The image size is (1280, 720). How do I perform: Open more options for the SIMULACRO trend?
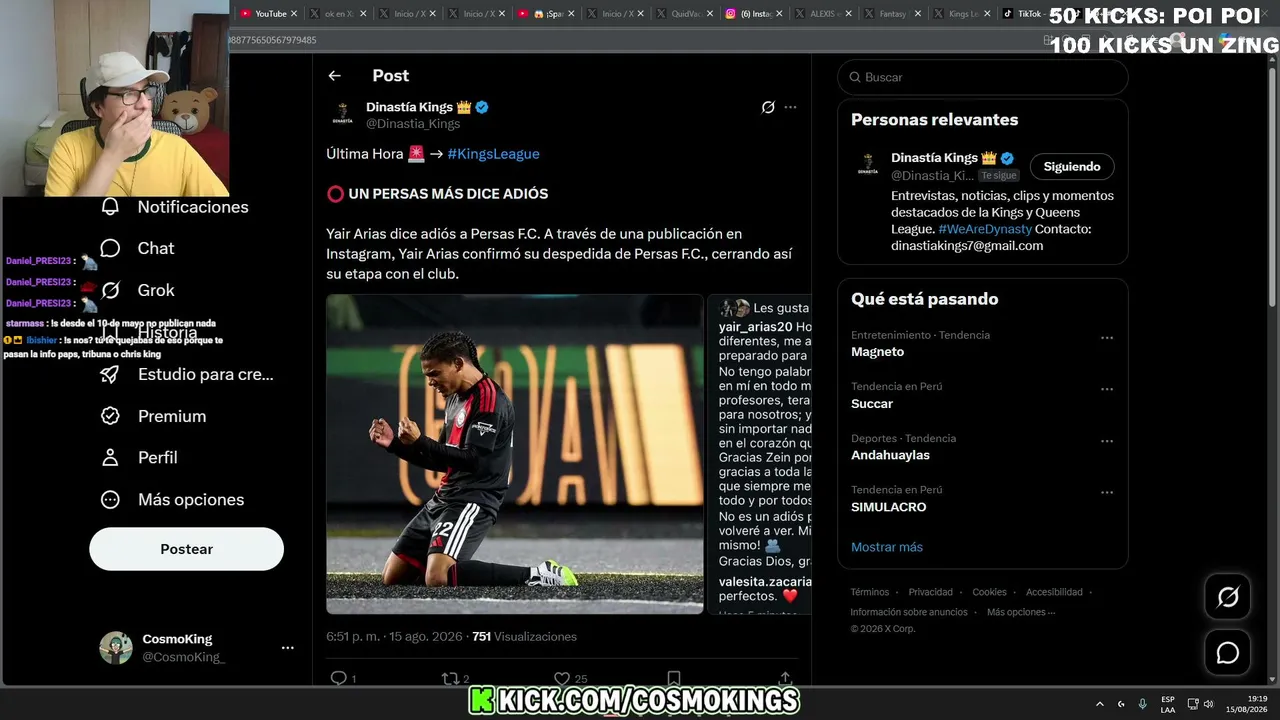[x=1107, y=493]
